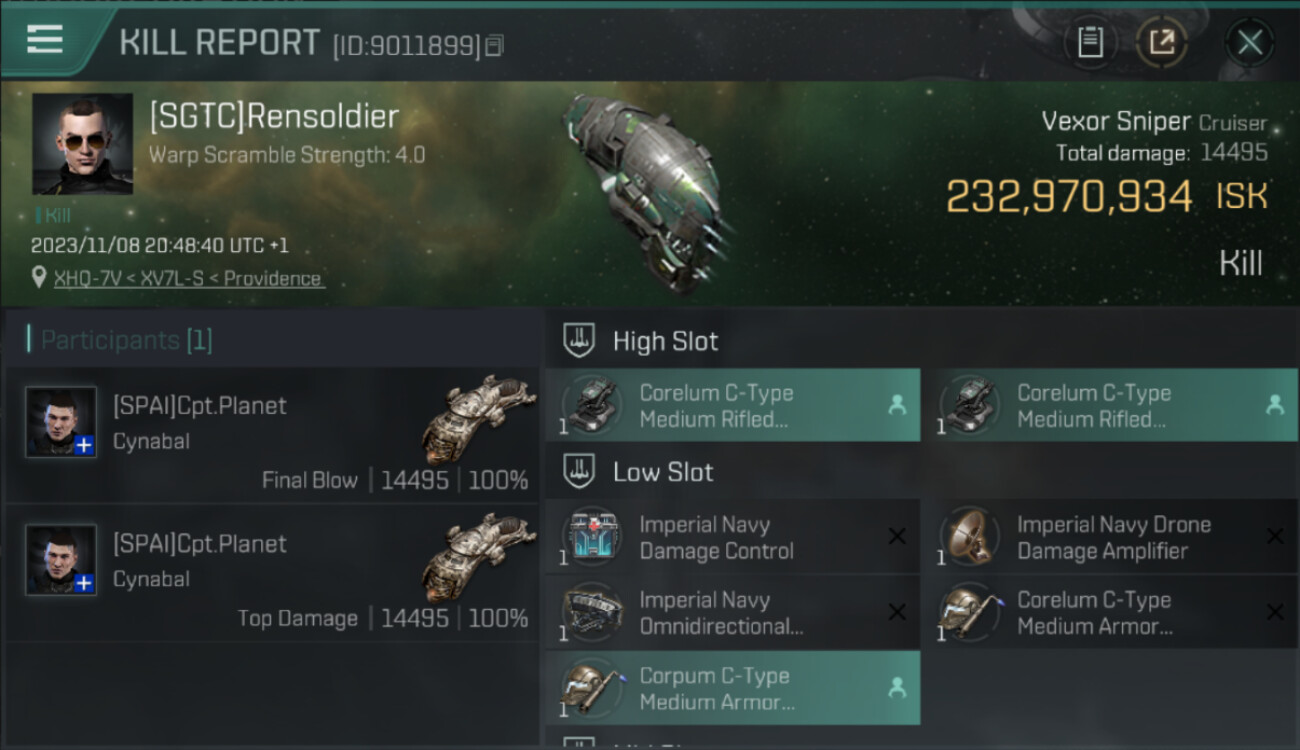This screenshot has width=1300, height=750.
Task: Close the kill report window
Action: coord(1249,42)
